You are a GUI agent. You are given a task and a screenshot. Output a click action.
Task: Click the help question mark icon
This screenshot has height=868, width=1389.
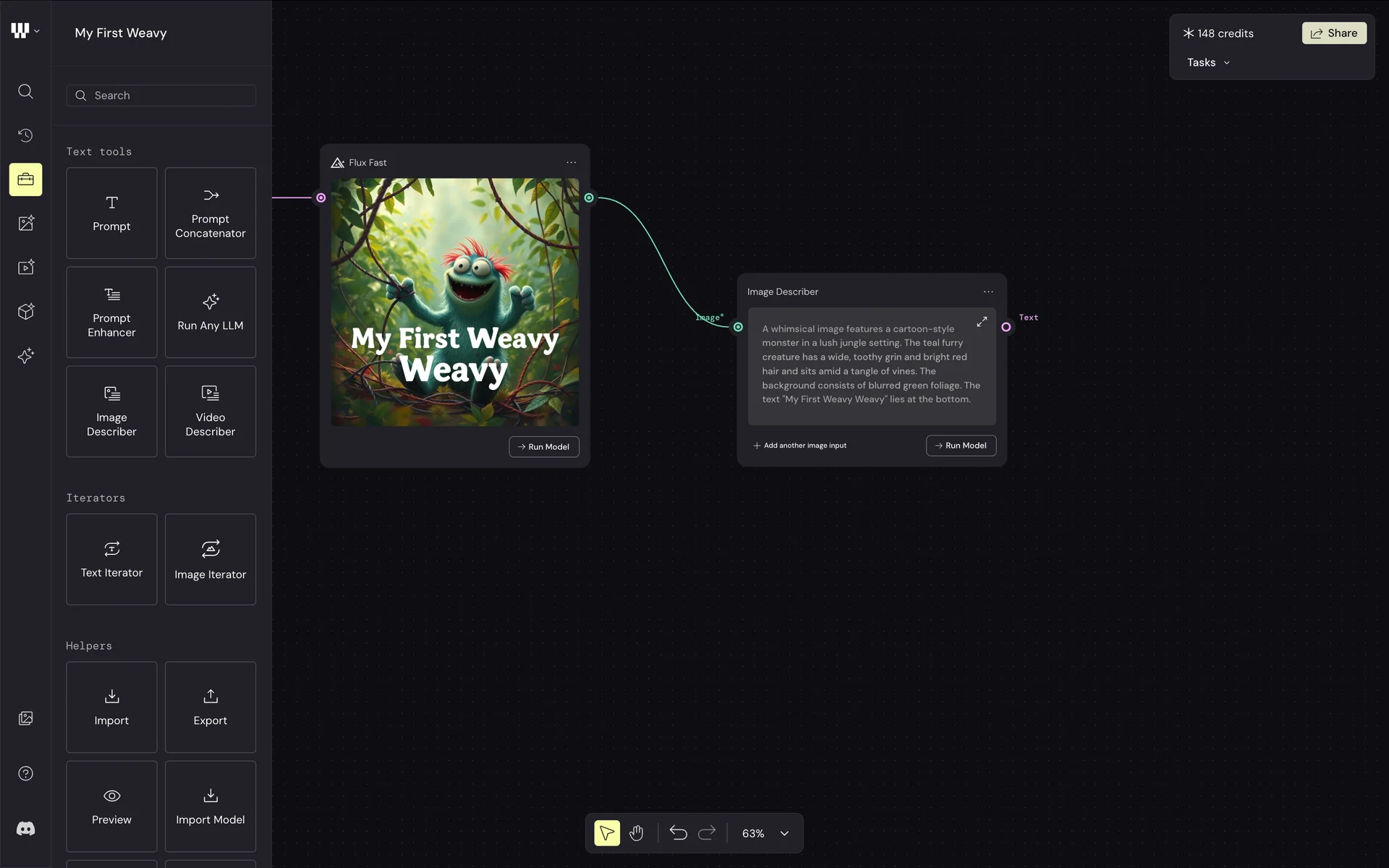[25, 773]
